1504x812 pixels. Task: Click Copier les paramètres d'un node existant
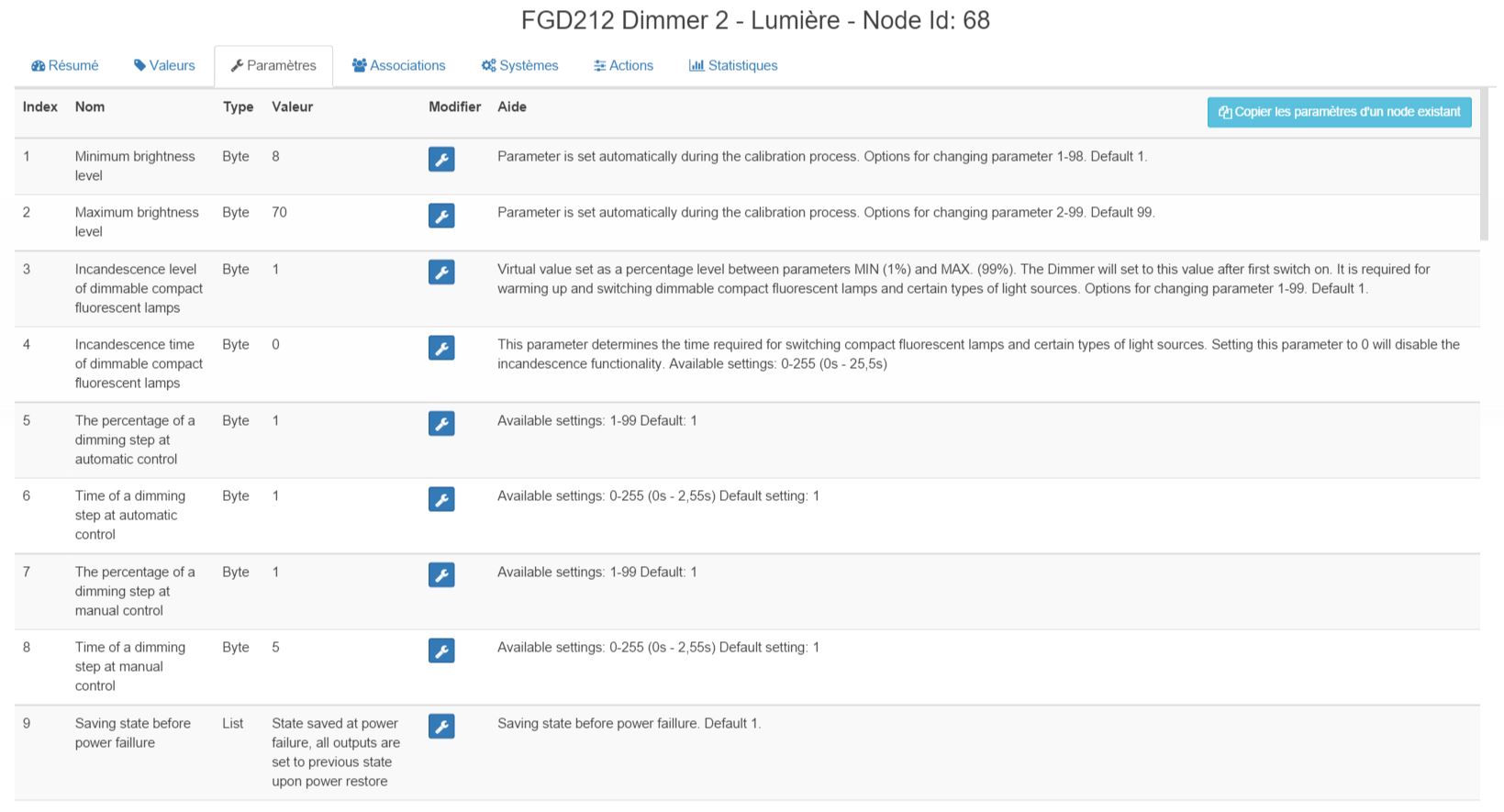[x=1339, y=112]
